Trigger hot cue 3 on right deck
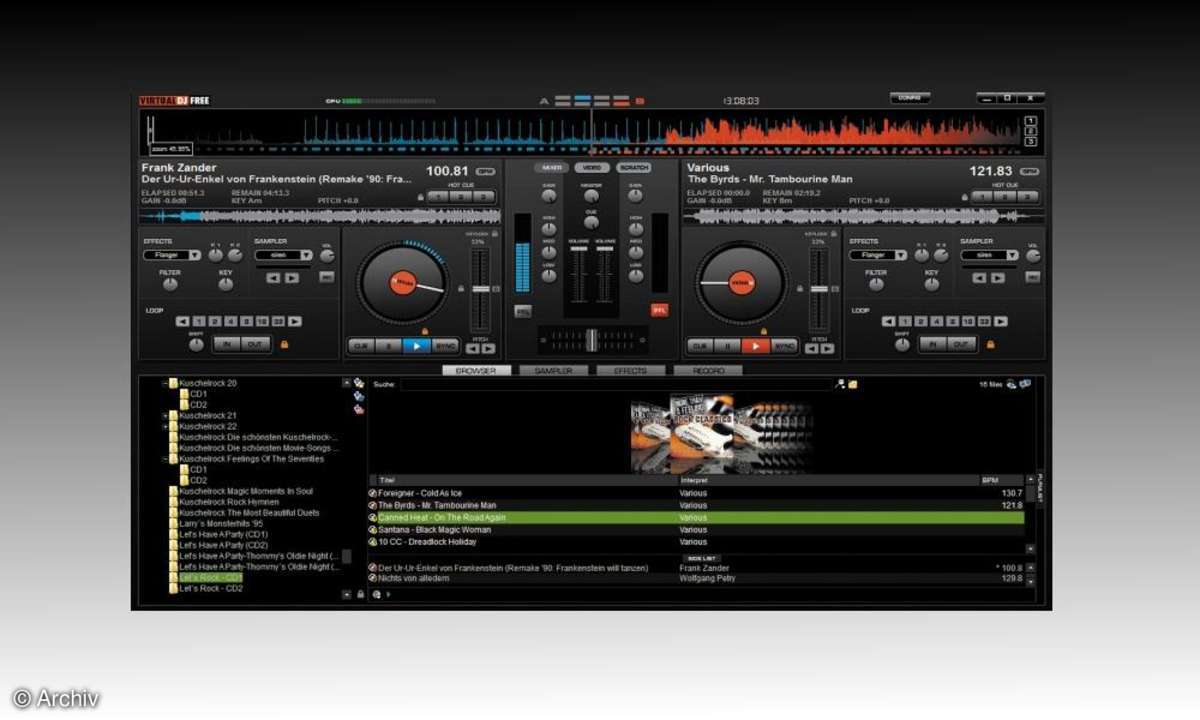 [1028, 197]
